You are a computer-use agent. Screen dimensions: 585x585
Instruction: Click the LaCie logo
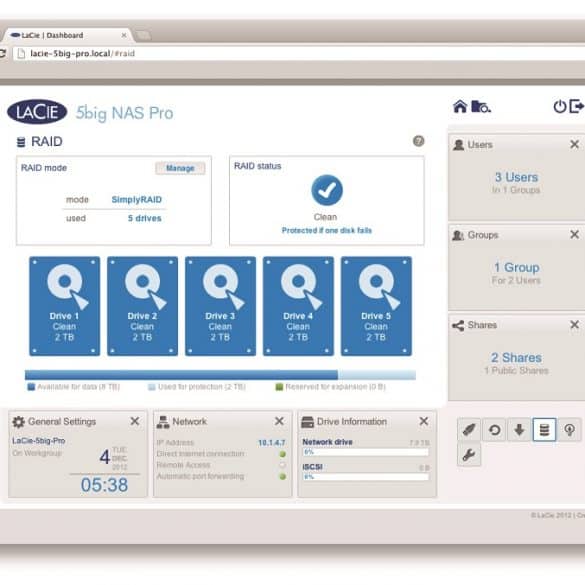point(37,112)
